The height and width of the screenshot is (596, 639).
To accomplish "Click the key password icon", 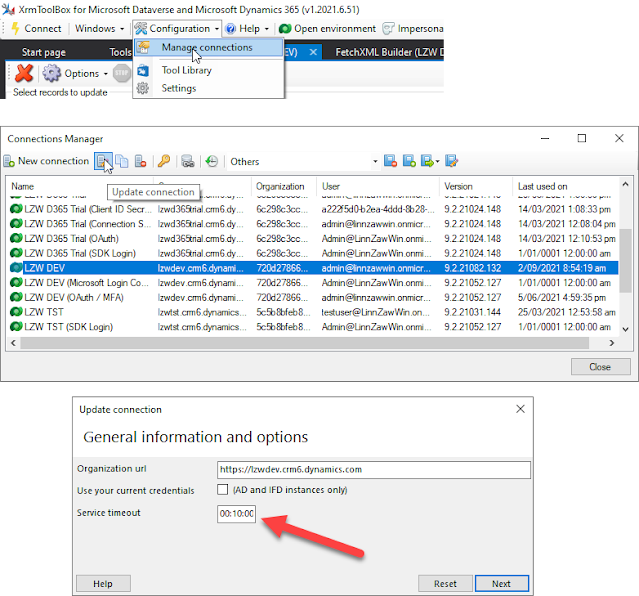I will 164,161.
